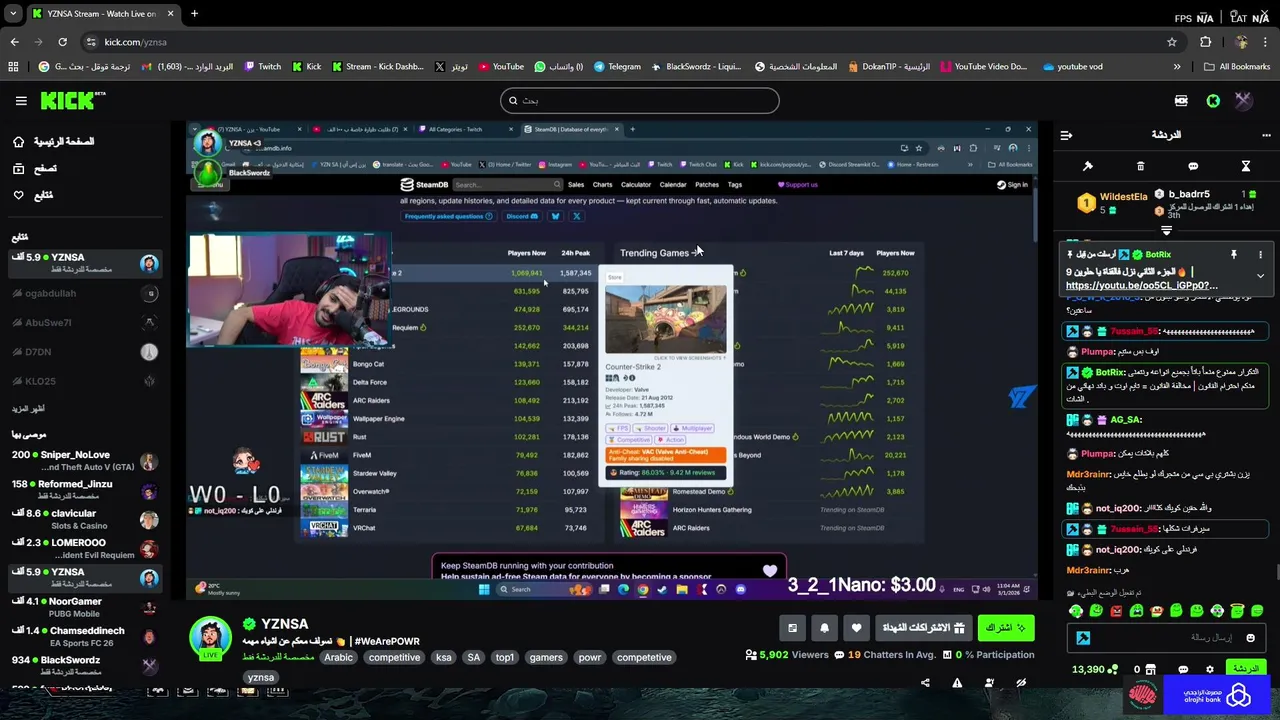The width and height of the screenshot is (1280, 720).
Task: Collapse the gift leaderboard chevron
Action: (x=1166, y=230)
